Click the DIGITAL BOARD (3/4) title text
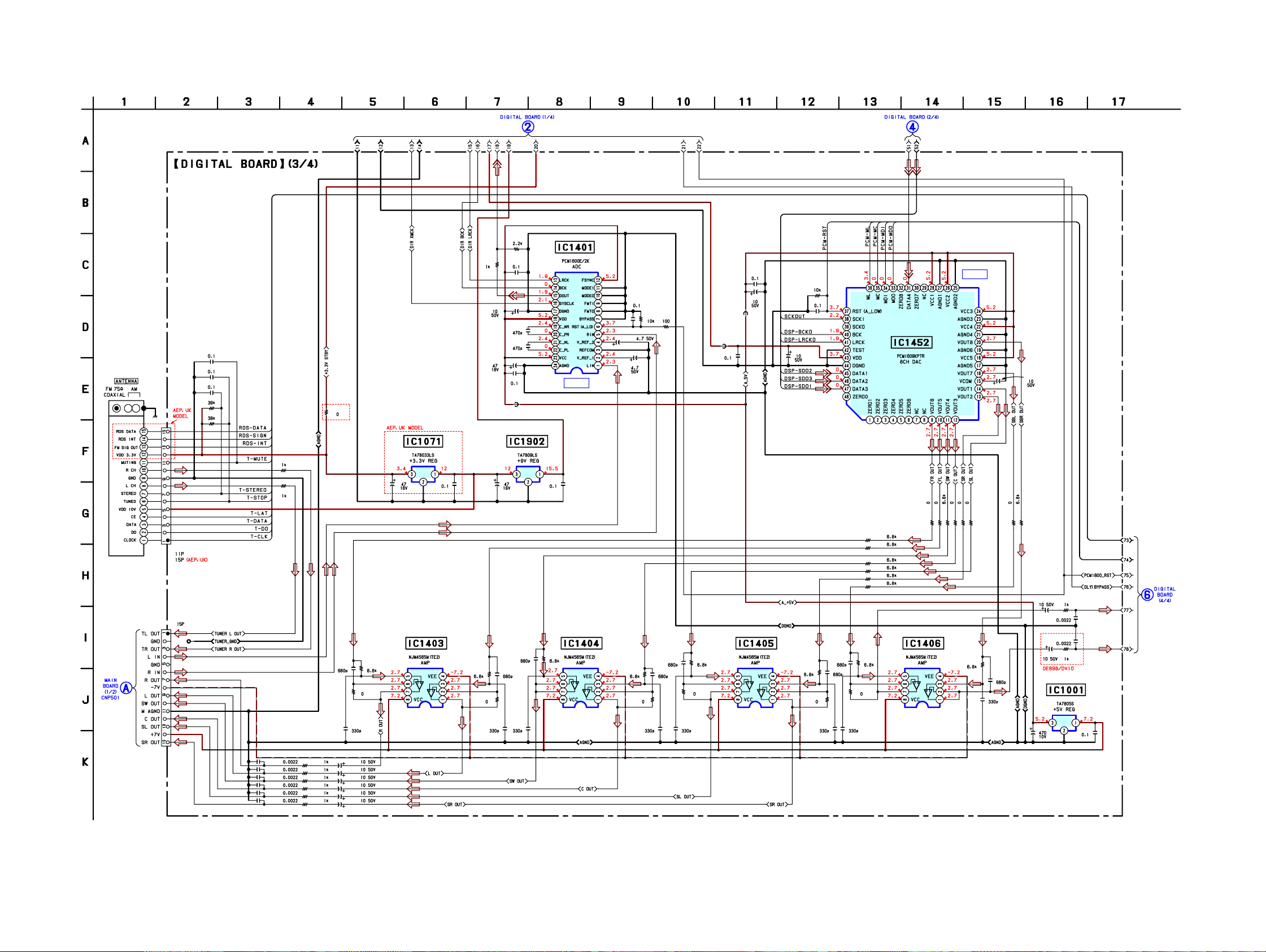 (246, 164)
